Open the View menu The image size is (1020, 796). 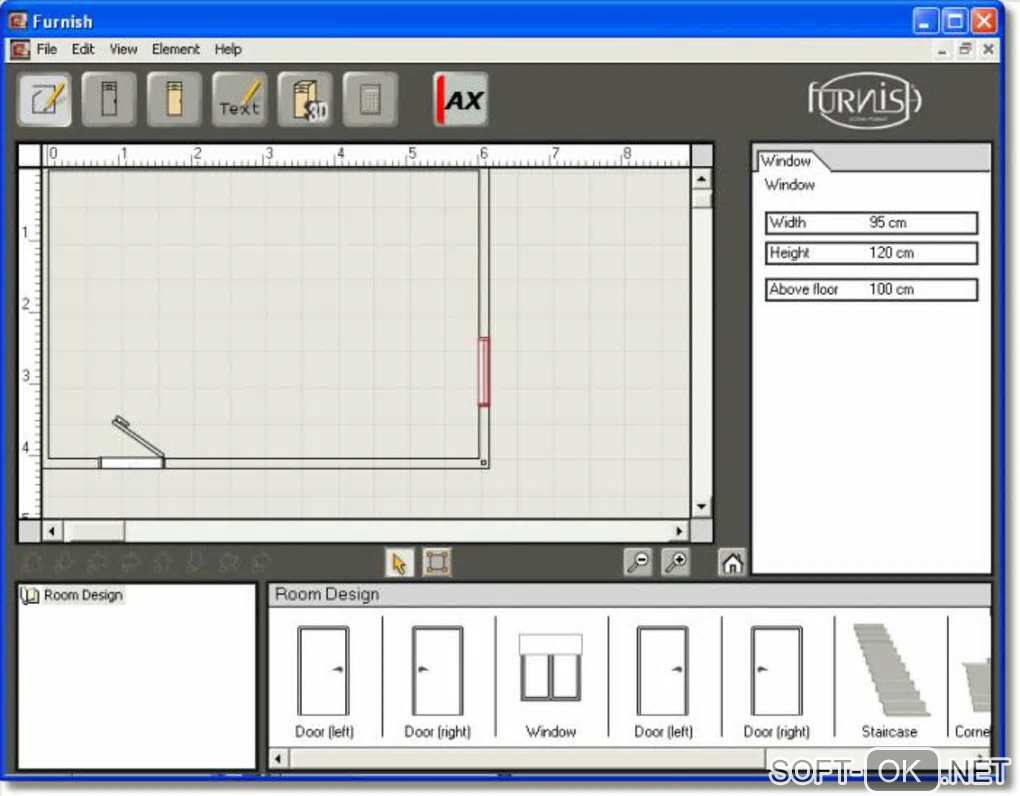tap(123, 49)
